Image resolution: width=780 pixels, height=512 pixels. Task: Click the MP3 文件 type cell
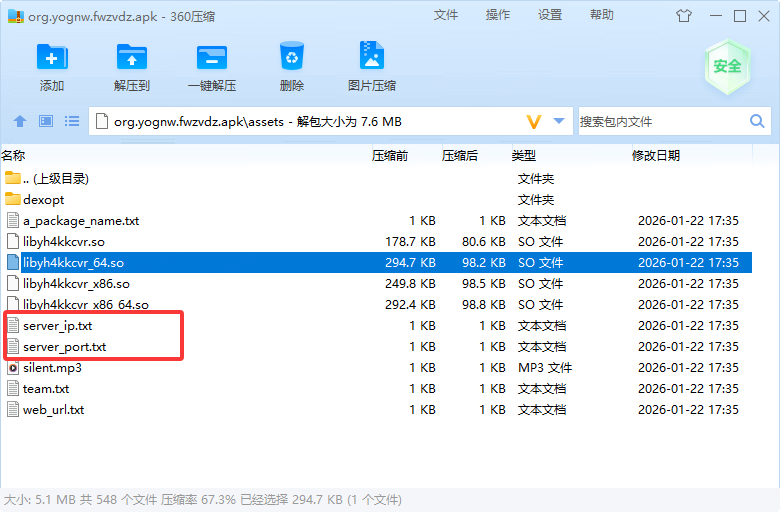click(x=545, y=368)
